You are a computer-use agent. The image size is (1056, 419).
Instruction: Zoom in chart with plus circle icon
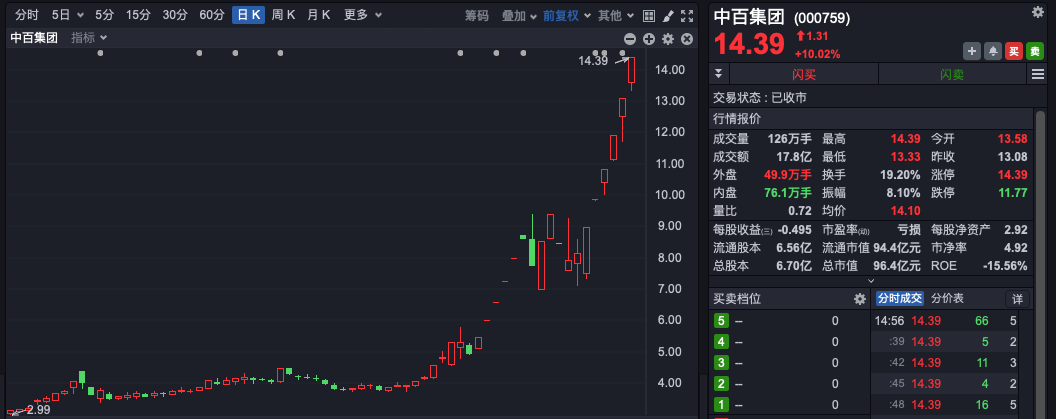(x=649, y=39)
